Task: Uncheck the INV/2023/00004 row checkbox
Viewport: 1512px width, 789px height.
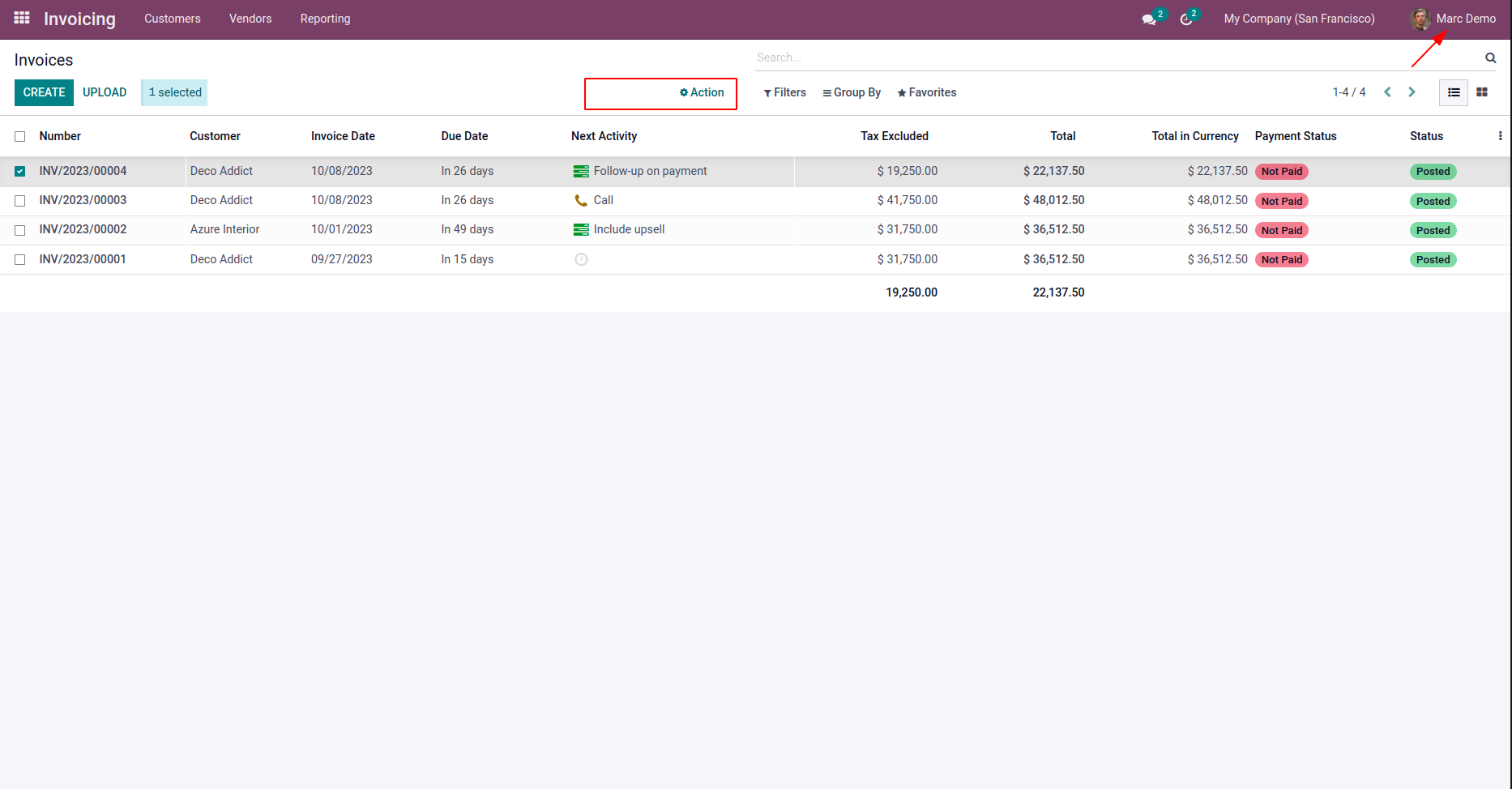Action: (x=20, y=171)
